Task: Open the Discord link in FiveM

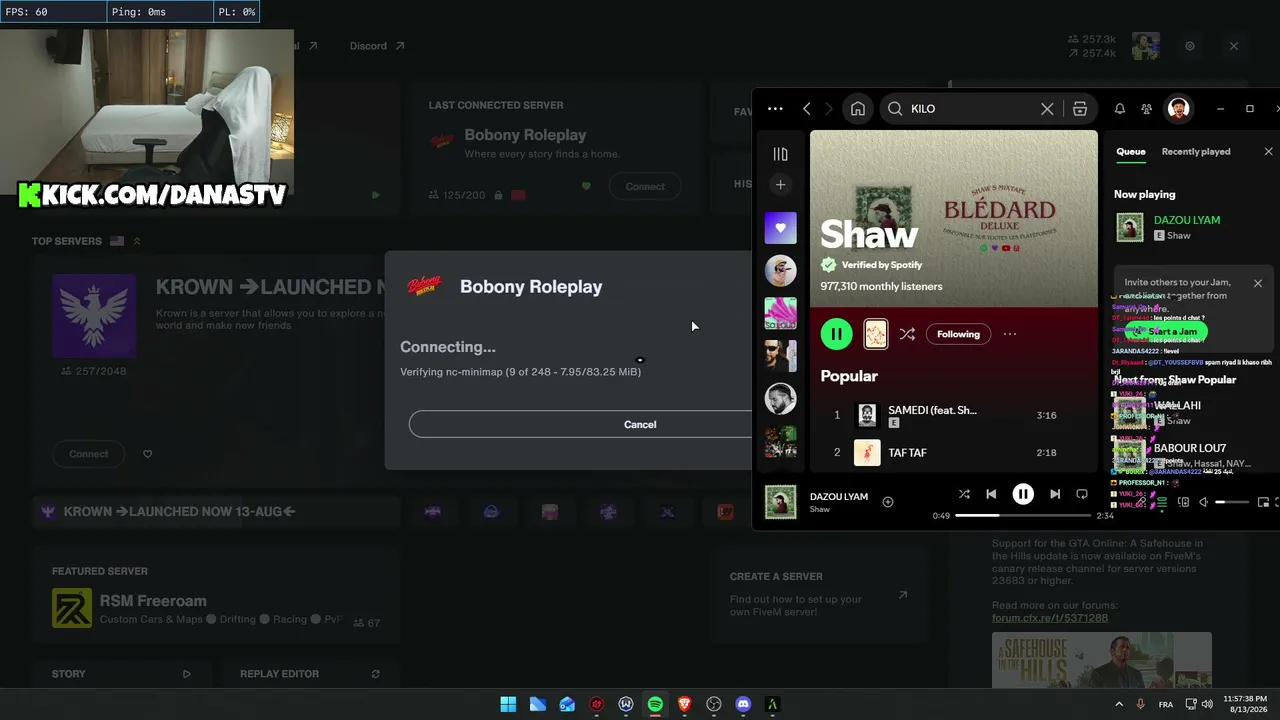Action: tap(377, 46)
